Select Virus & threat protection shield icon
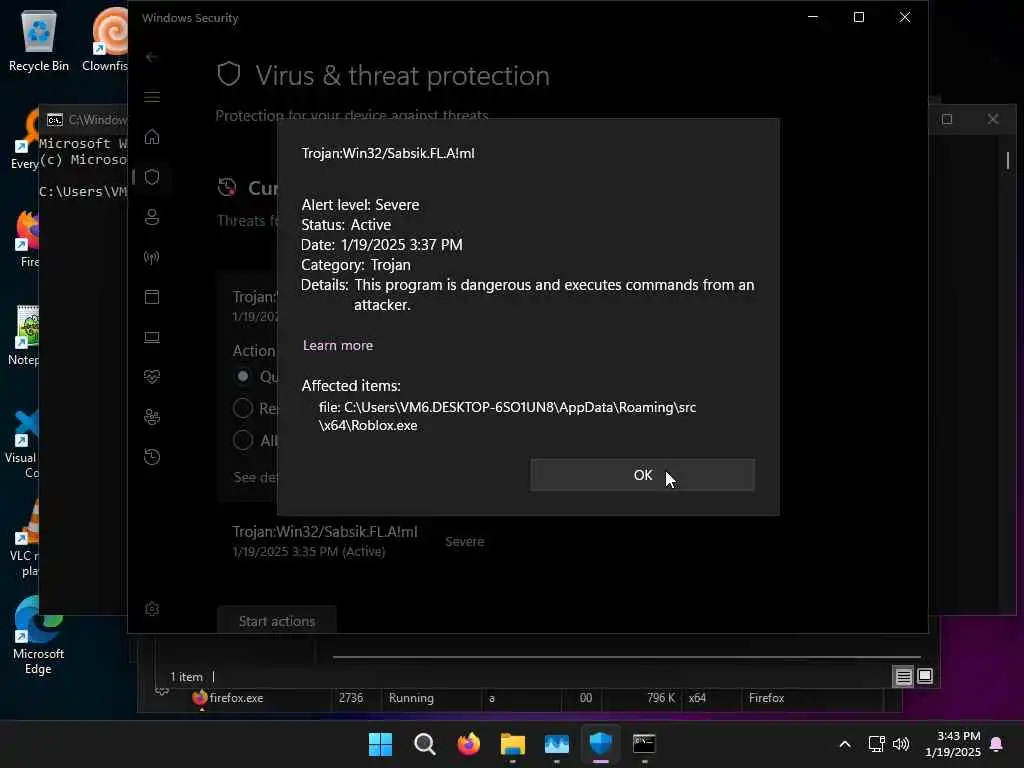The image size is (1024, 768). point(152,177)
